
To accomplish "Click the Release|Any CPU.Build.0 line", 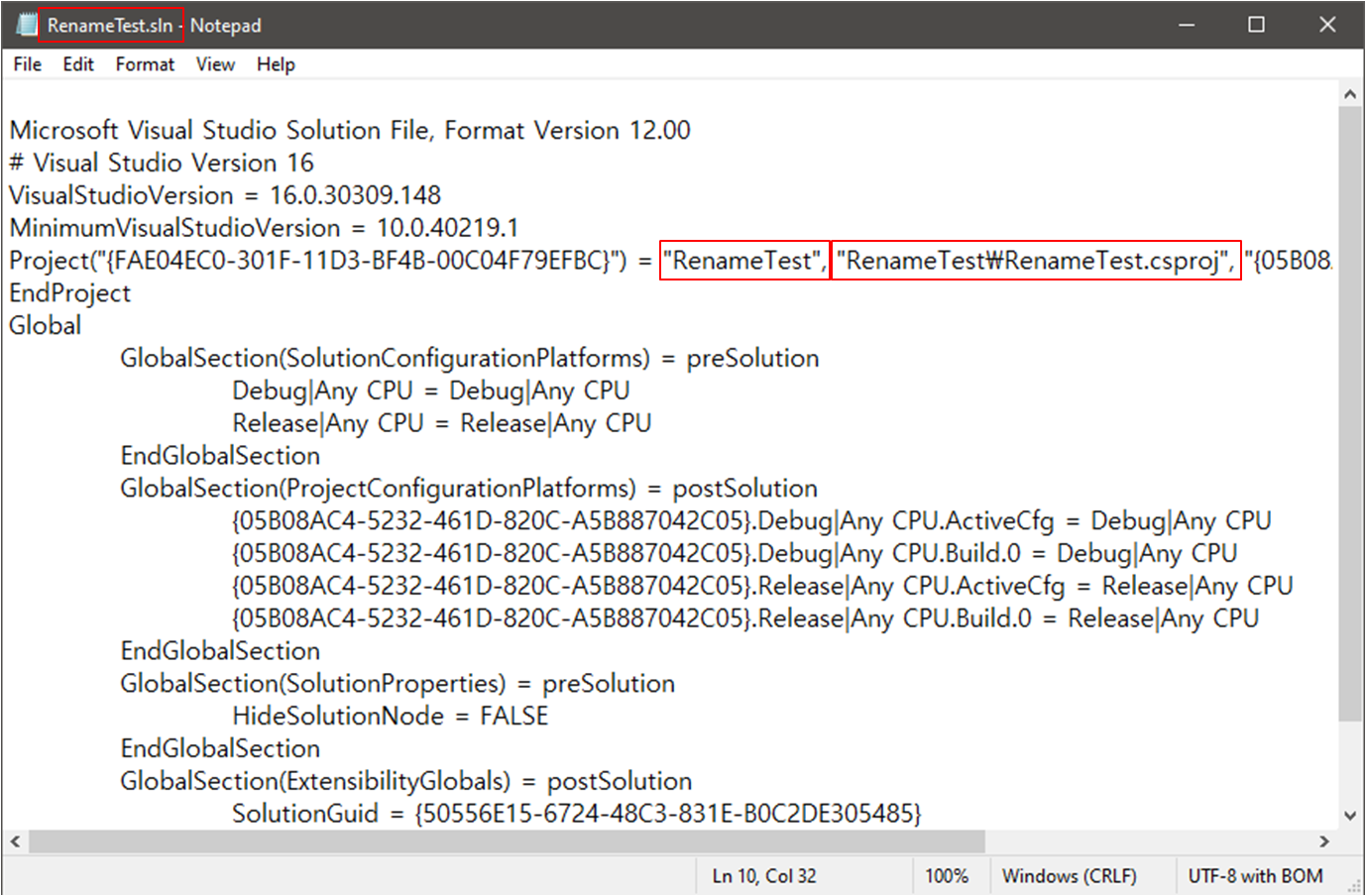I will pyautogui.click(x=745, y=618).
